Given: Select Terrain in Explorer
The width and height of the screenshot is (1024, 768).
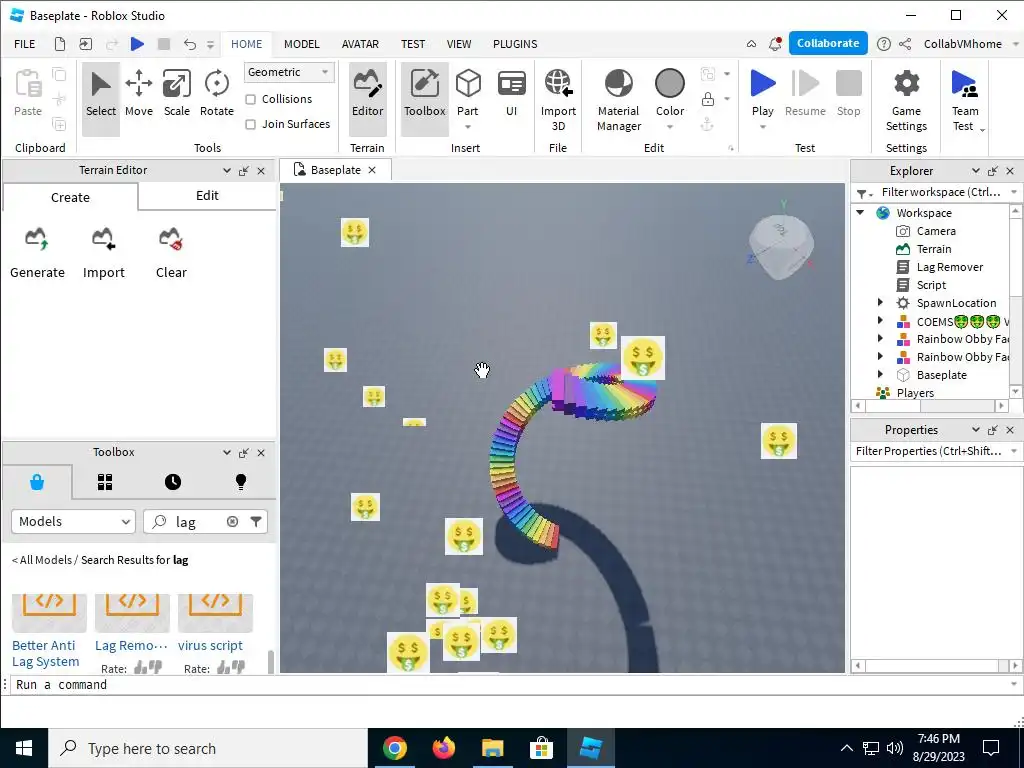Looking at the screenshot, I should pos(933,249).
